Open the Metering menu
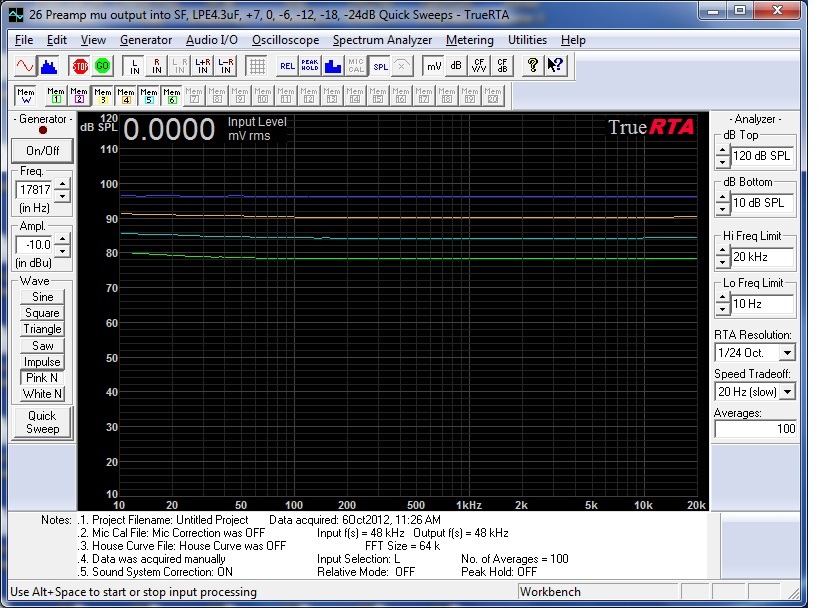 [x=470, y=40]
